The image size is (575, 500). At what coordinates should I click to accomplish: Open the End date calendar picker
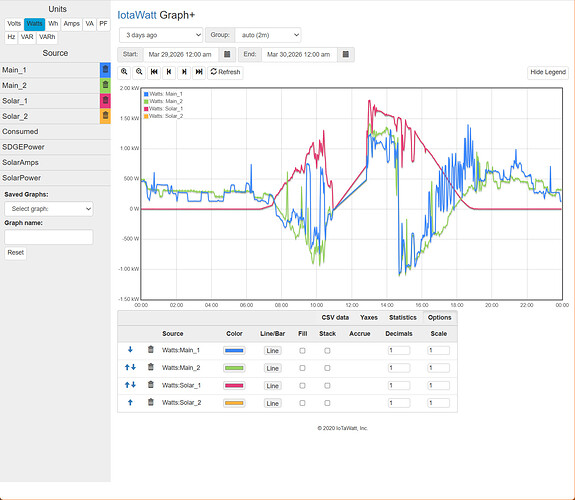coord(345,54)
